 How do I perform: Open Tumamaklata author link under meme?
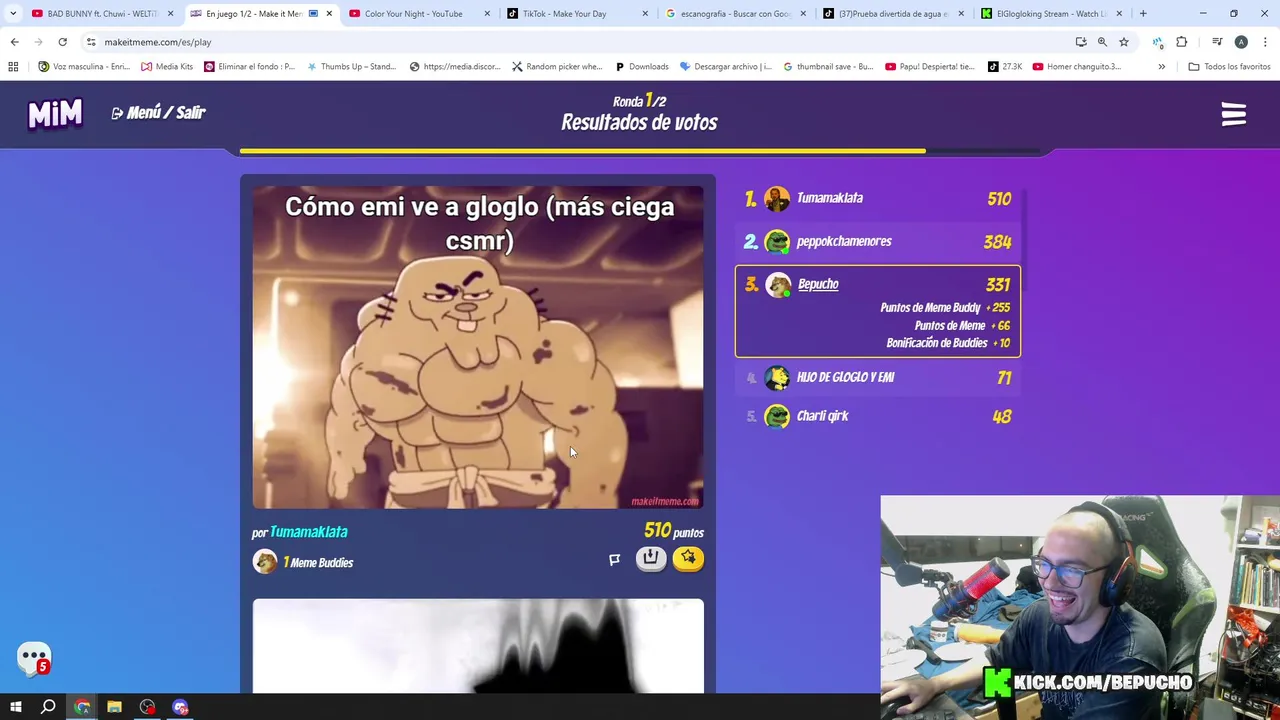click(x=308, y=532)
